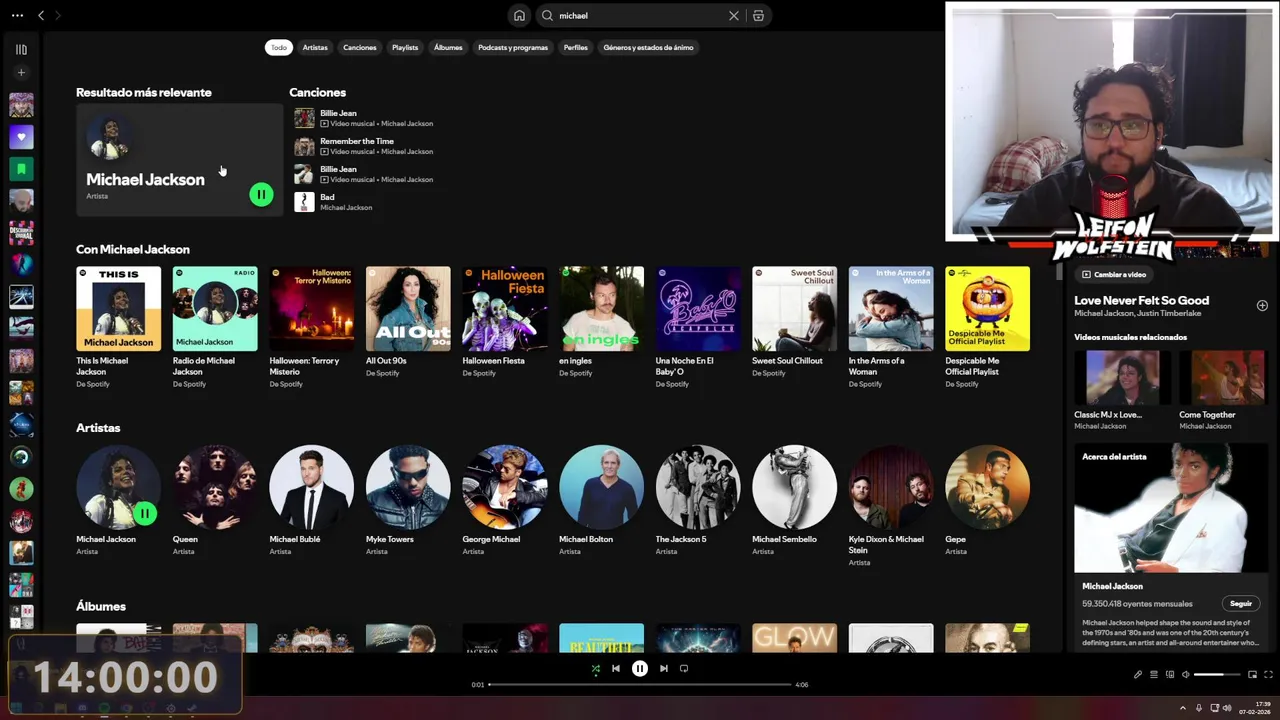
Task: Seek on the song progress bar
Action: tap(640, 685)
